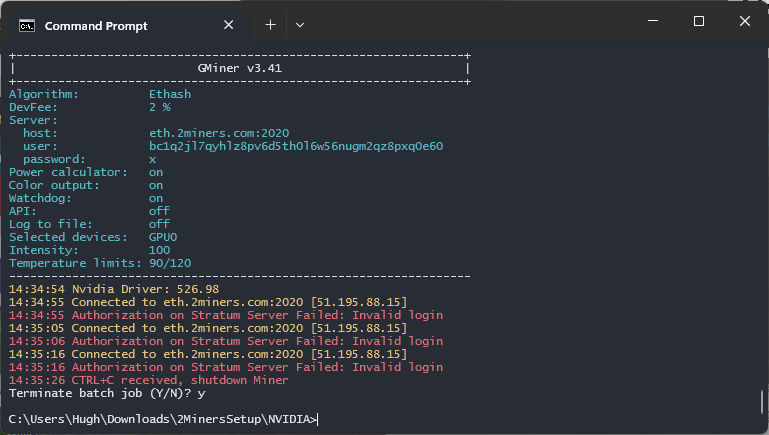Click the Intensity value 100
The height and width of the screenshot is (435, 769).
click(159, 250)
